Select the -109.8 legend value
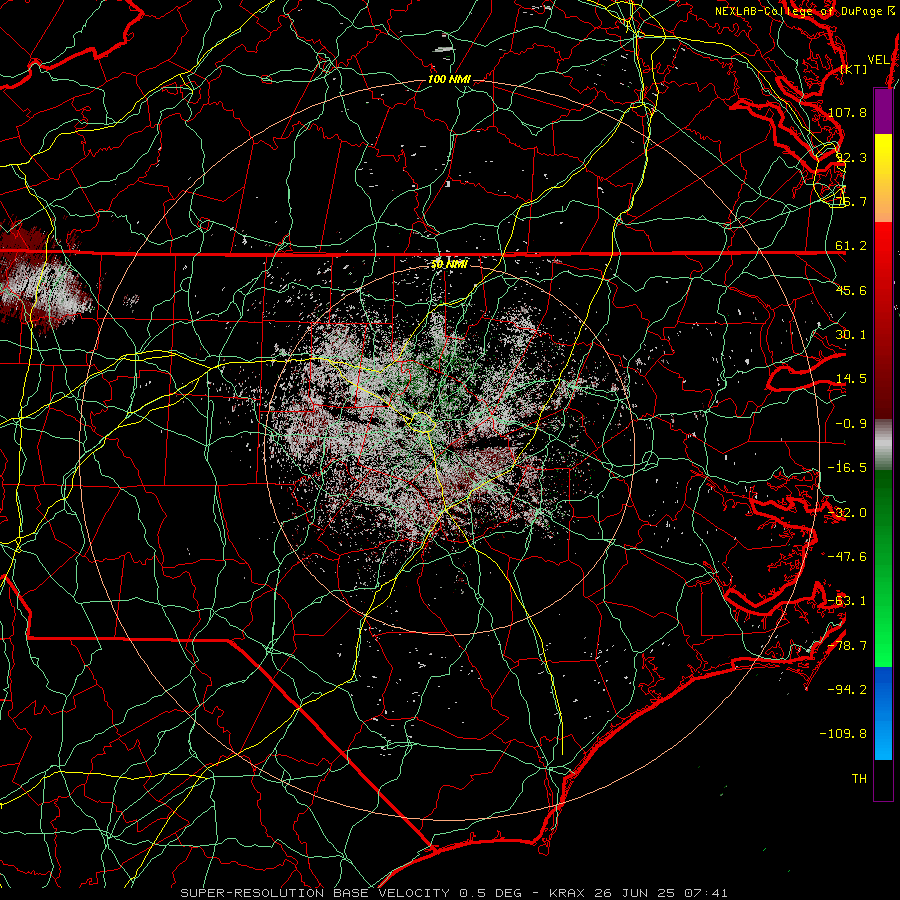The image size is (900, 900). tap(844, 734)
